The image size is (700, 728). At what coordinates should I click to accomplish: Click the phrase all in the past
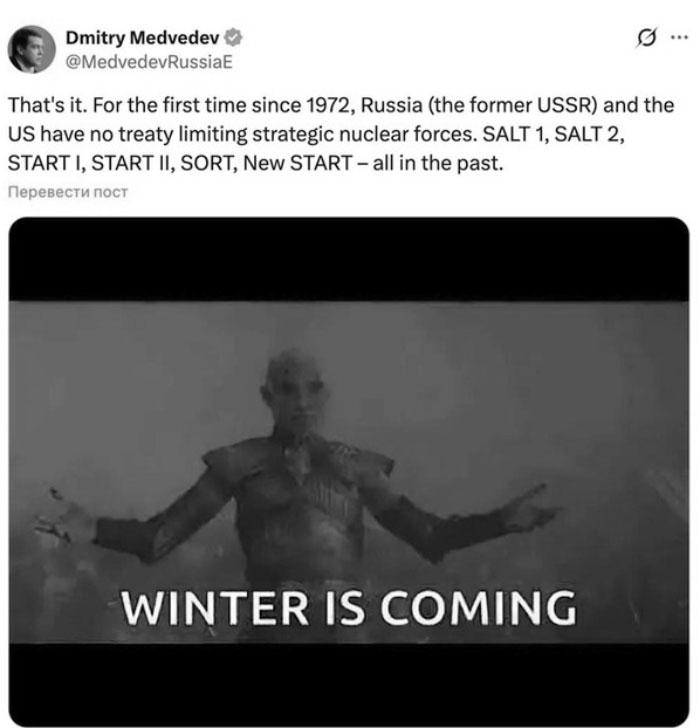(x=437, y=163)
